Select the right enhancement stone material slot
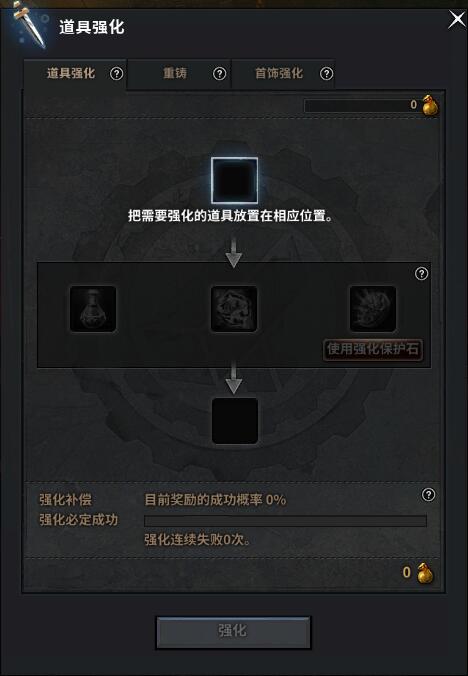Image resolution: width=468 pixels, height=676 pixels. (373, 309)
